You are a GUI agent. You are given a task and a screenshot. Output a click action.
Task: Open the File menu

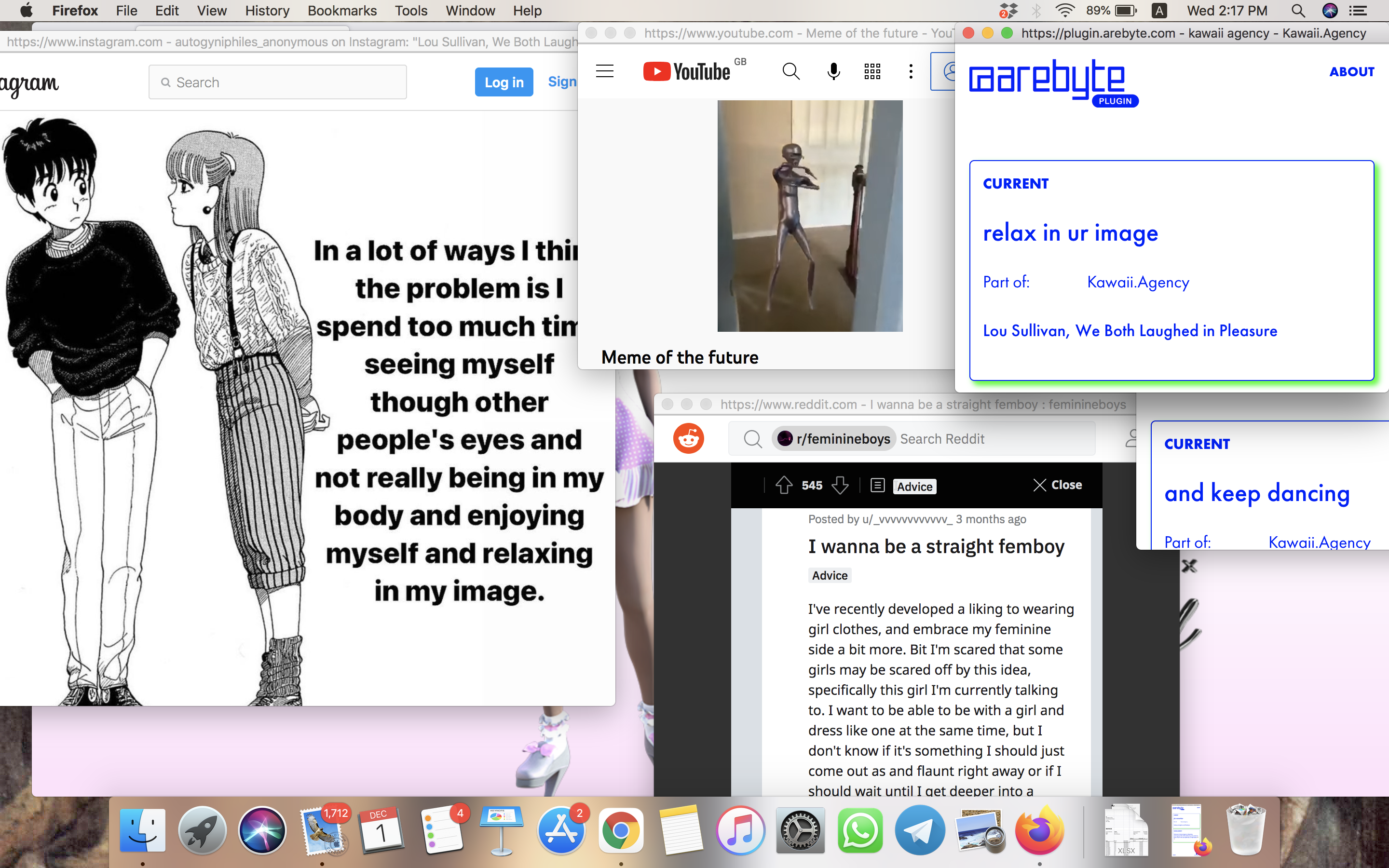[x=126, y=10]
